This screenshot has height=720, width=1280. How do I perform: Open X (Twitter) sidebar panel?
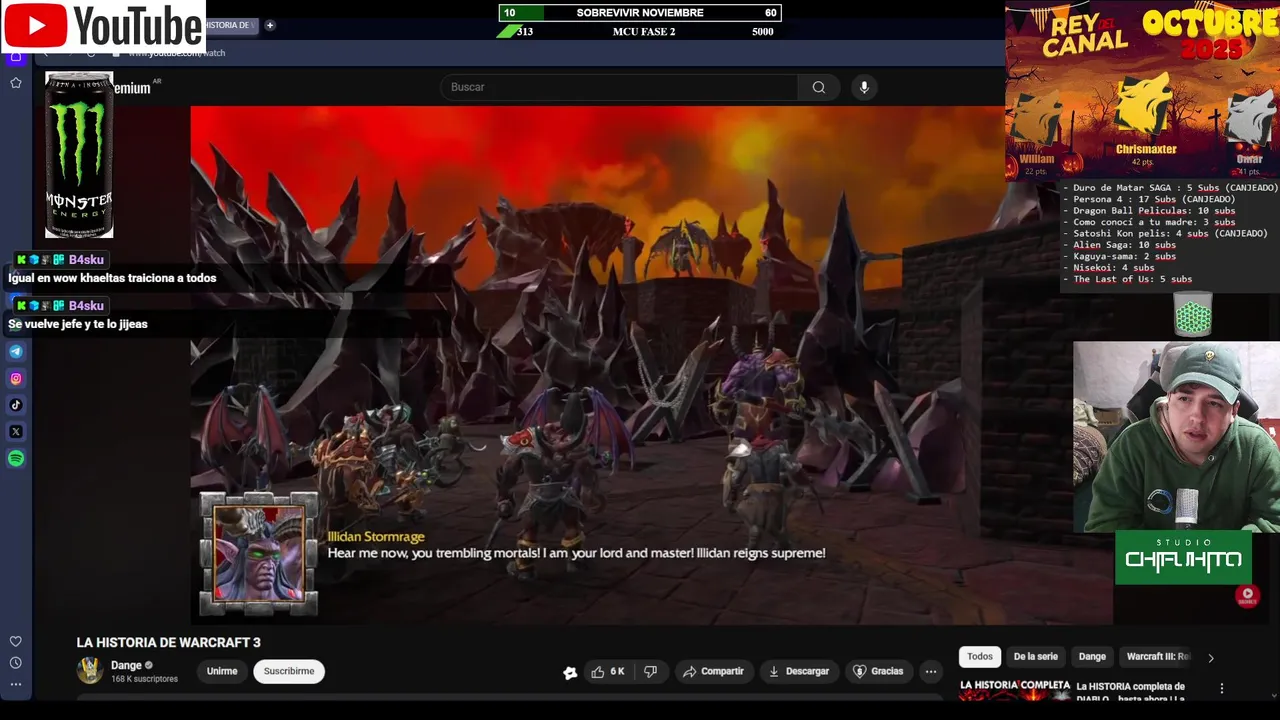pyautogui.click(x=16, y=432)
